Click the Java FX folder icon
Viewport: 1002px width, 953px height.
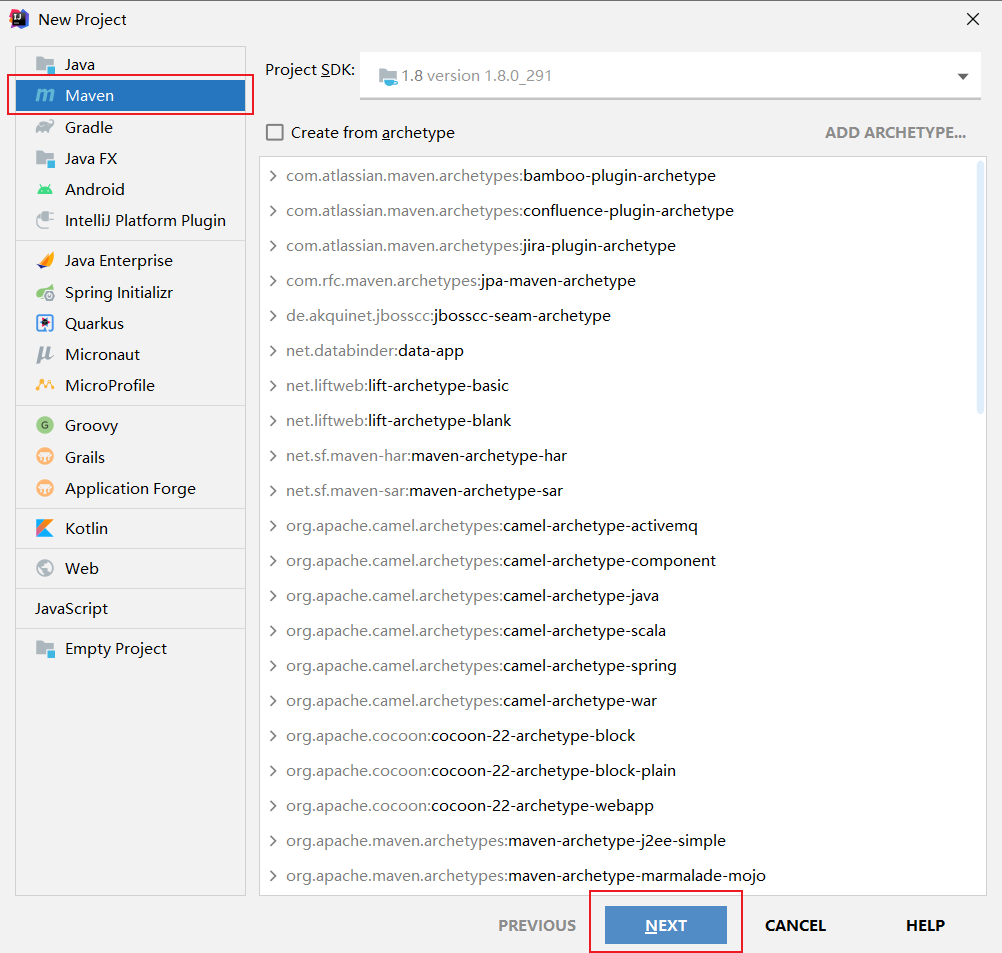pyautogui.click(x=45, y=159)
